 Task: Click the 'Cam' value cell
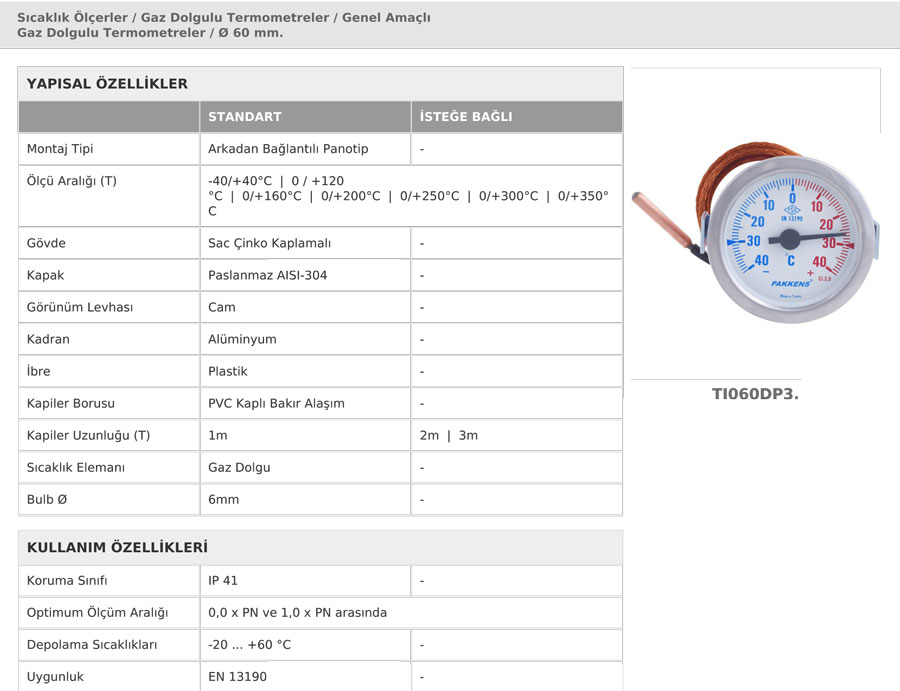pos(222,307)
